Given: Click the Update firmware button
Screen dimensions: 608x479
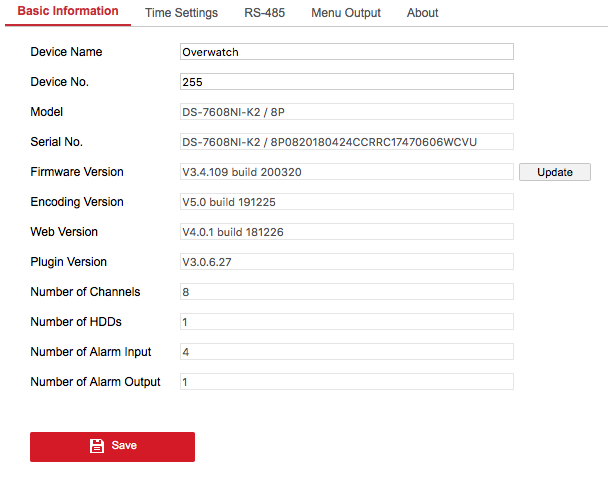Looking at the screenshot, I should pos(555,172).
